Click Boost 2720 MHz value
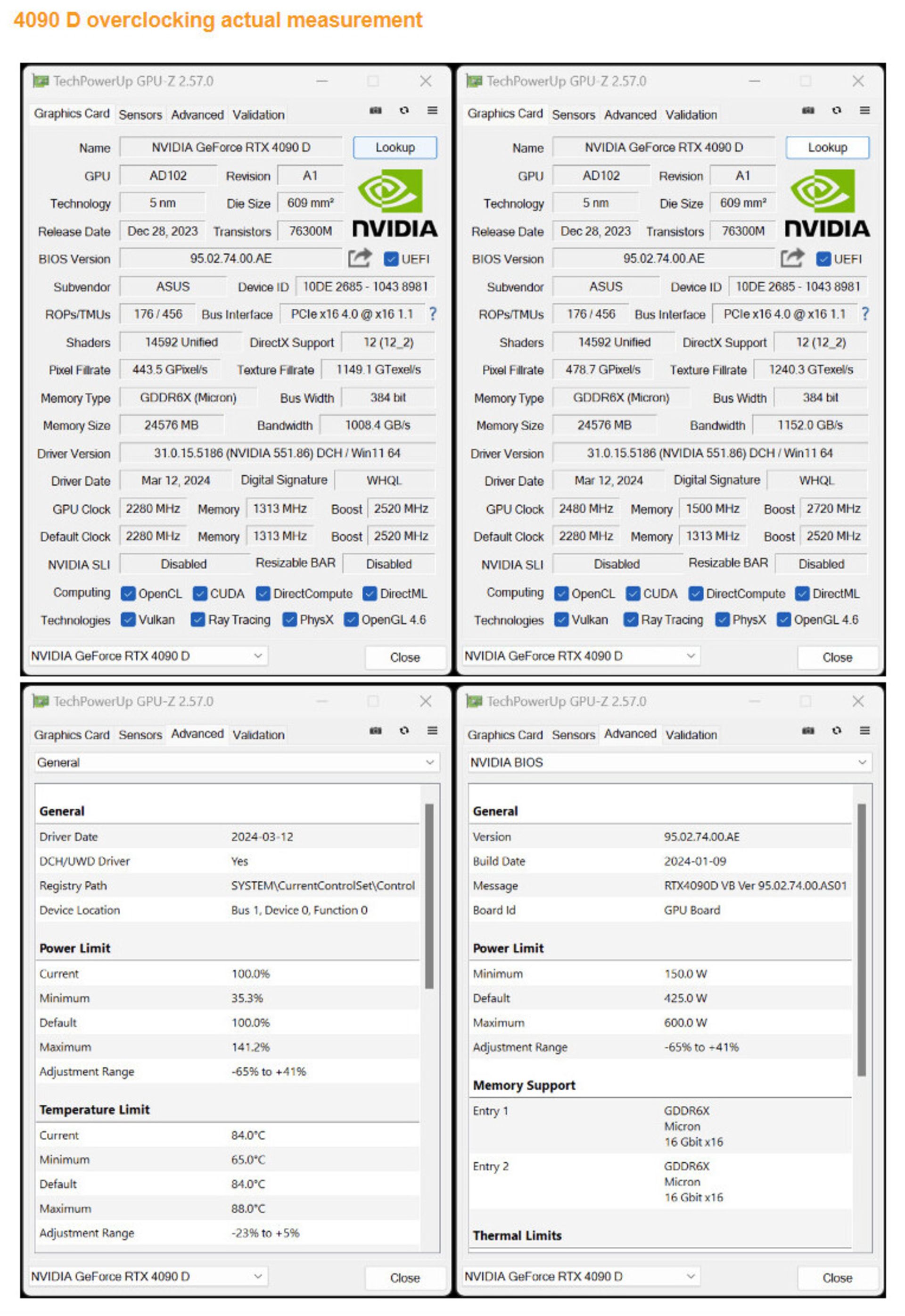The image size is (905, 1316). tap(833, 509)
